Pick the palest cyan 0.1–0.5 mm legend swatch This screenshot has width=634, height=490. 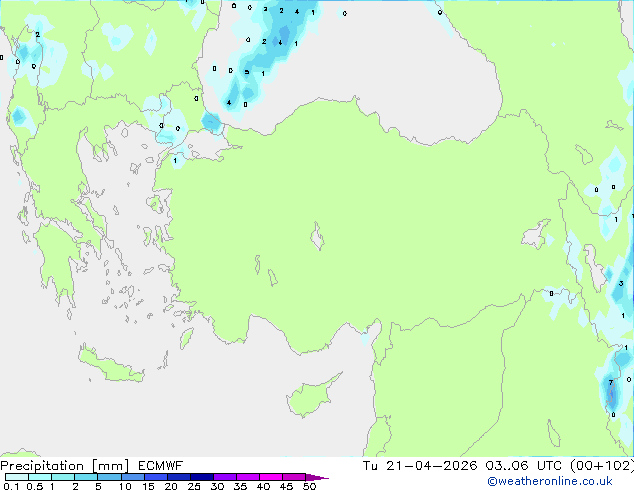pos(17,477)
